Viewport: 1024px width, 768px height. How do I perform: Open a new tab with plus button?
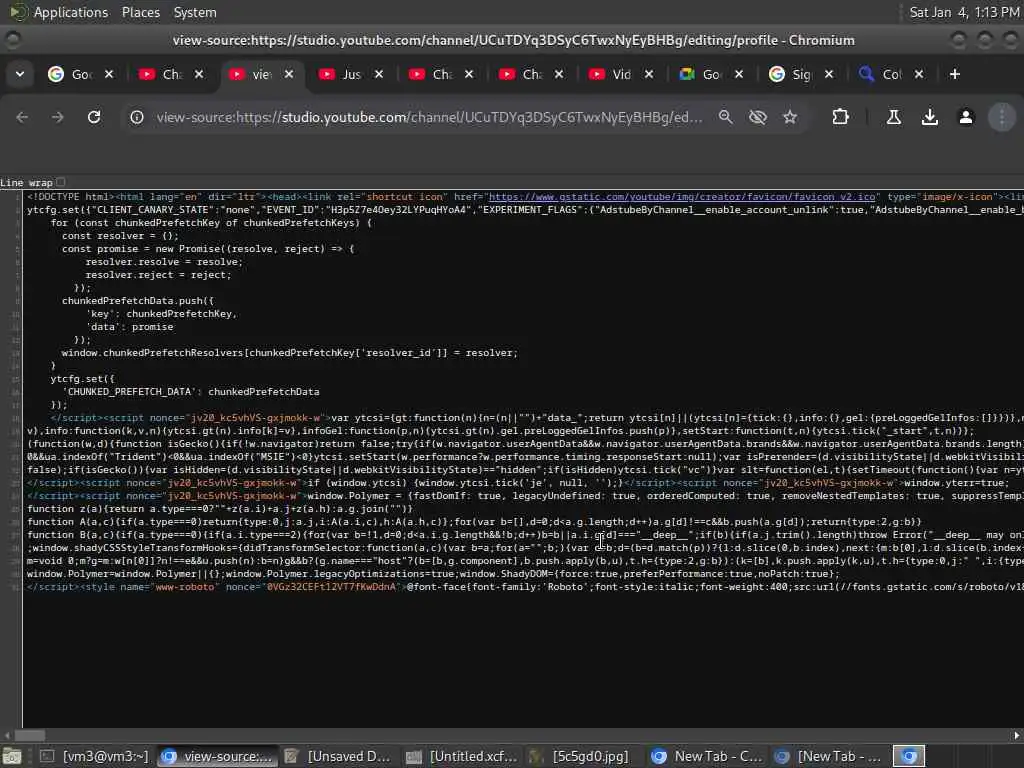coord(955,74)
